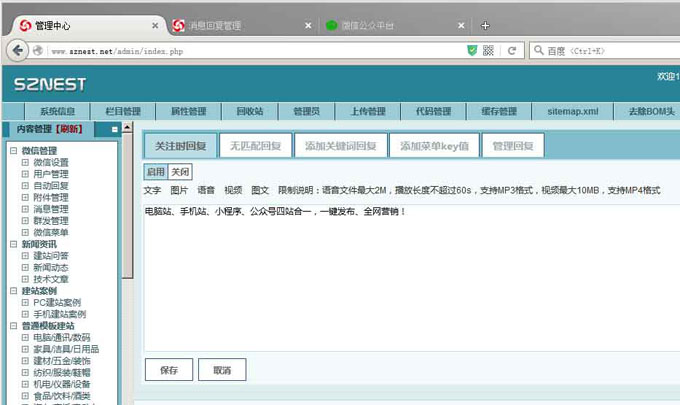680x405 pixels.
Task: Click the green shield security icon
Action: pos(472,50)
